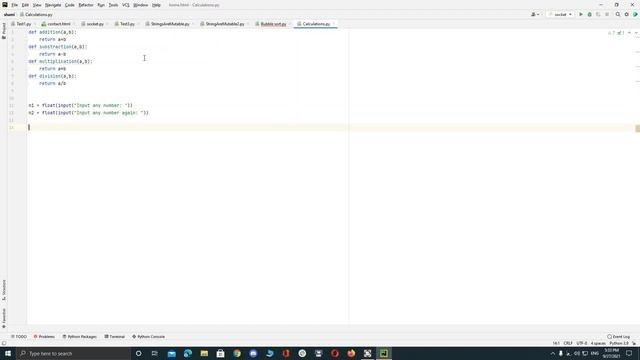Screen dimensions: 640x360
Task: Open File Explorer from taskbar
Action: click(204, 353)
